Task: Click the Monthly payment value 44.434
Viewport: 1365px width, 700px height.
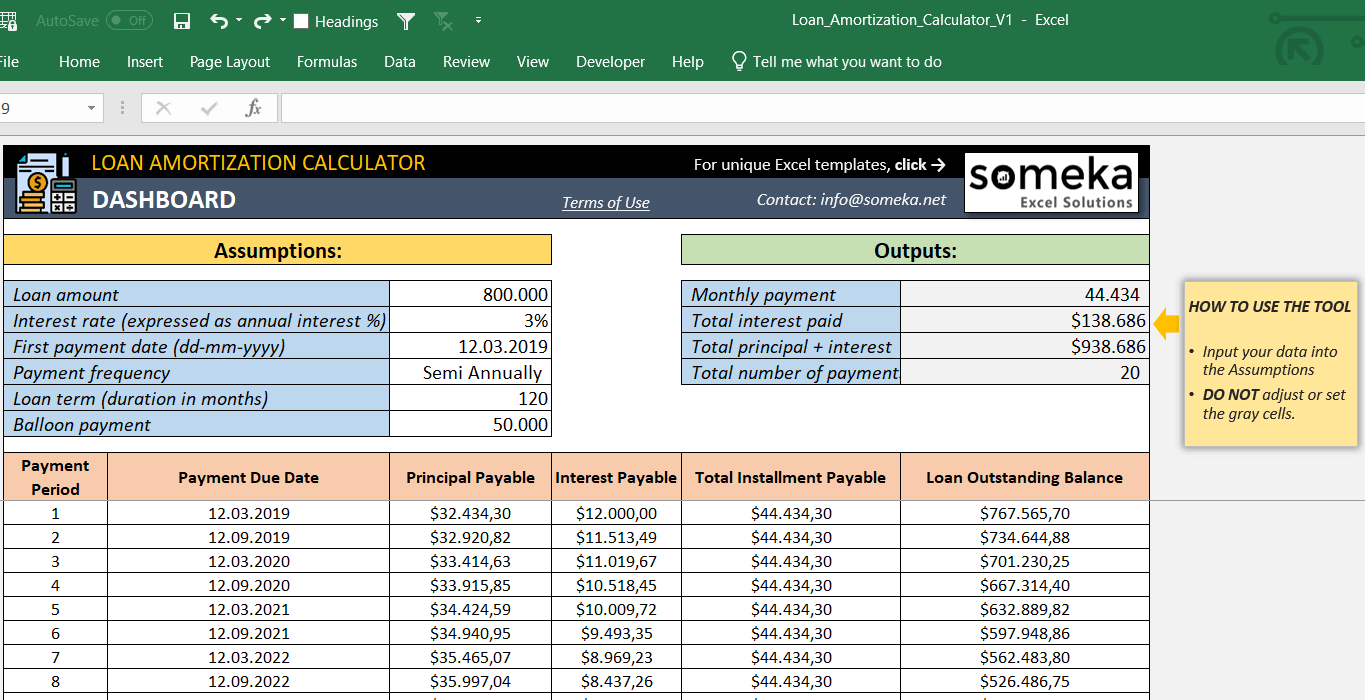Action: pos(1025,295)
